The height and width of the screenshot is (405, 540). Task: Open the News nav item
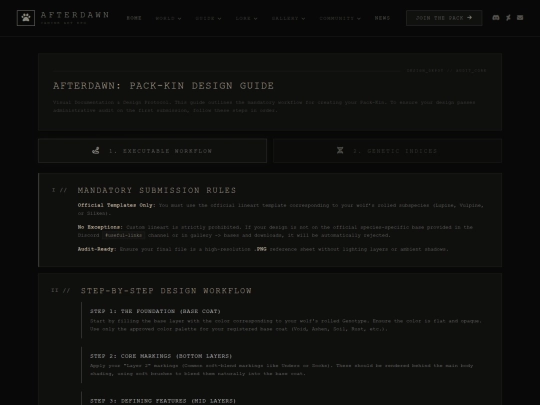pos(382,18)
